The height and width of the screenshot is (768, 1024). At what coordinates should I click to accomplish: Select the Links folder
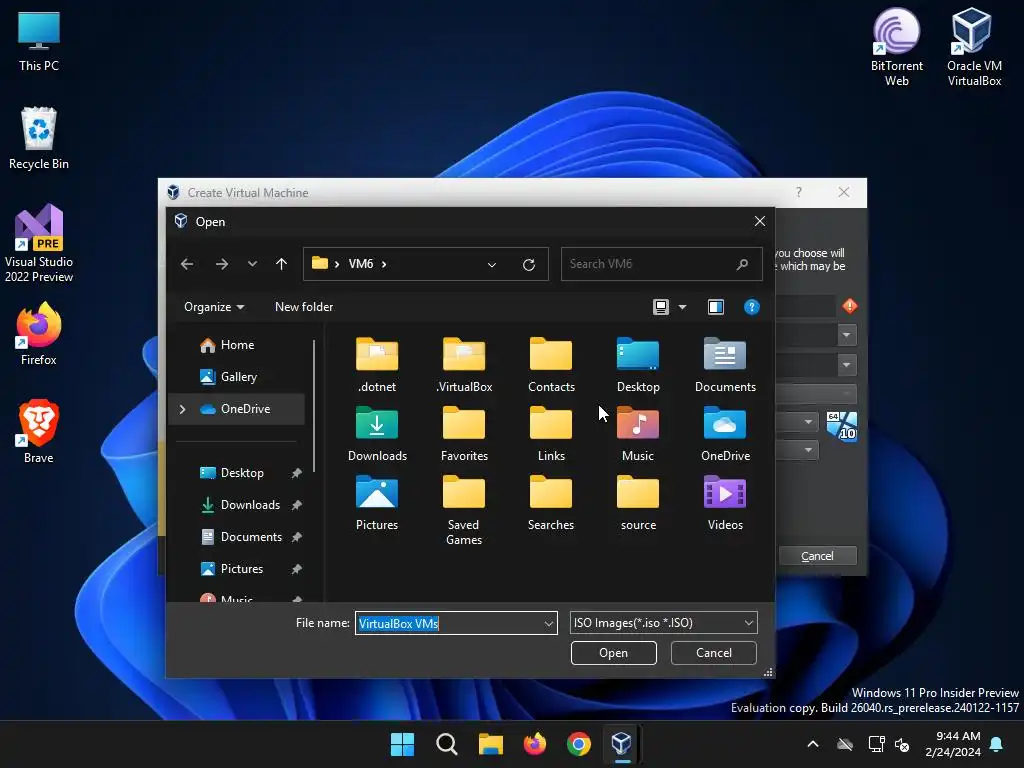tap(551, 434)
